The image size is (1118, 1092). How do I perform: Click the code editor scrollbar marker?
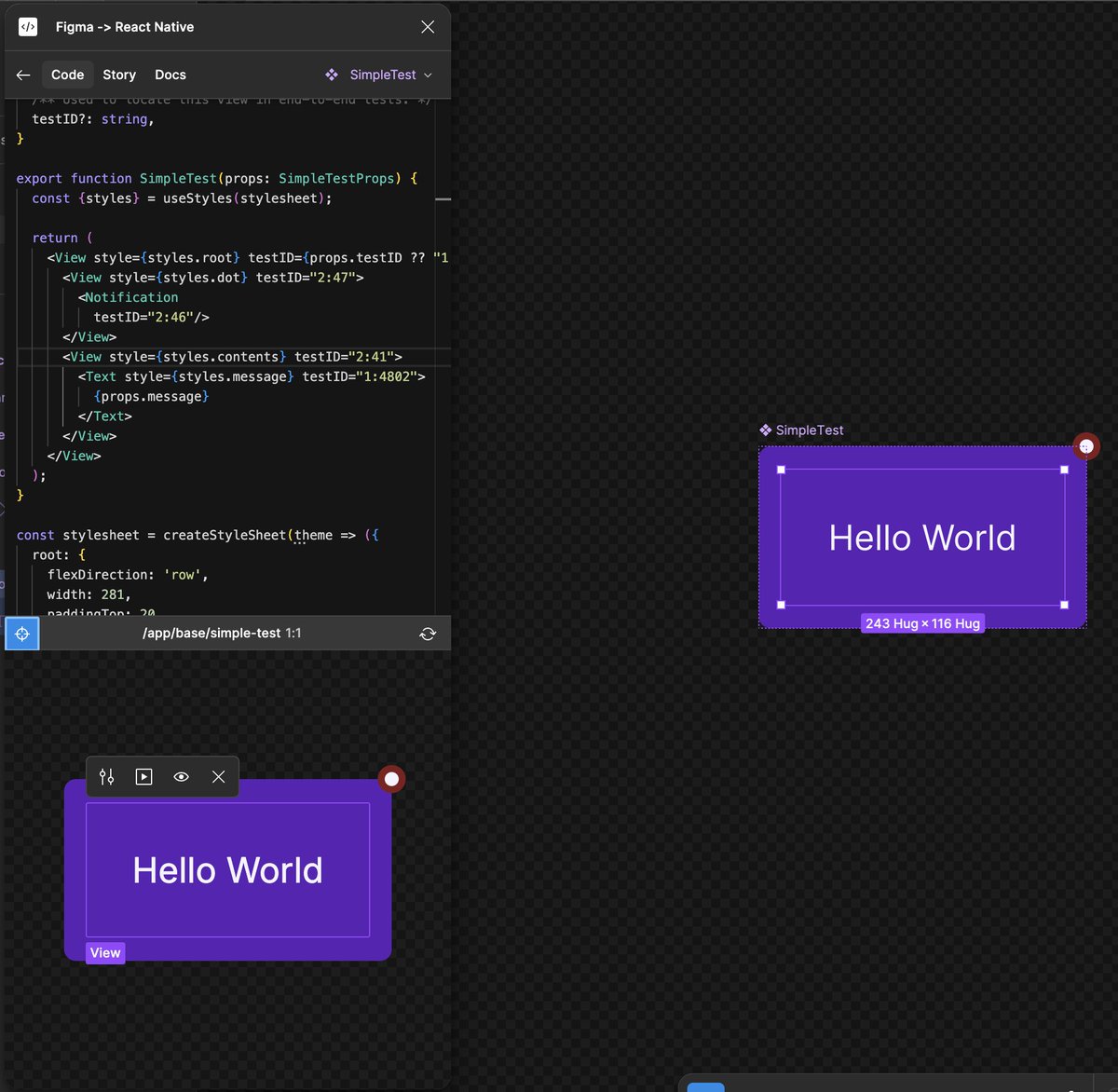[443, 199]
